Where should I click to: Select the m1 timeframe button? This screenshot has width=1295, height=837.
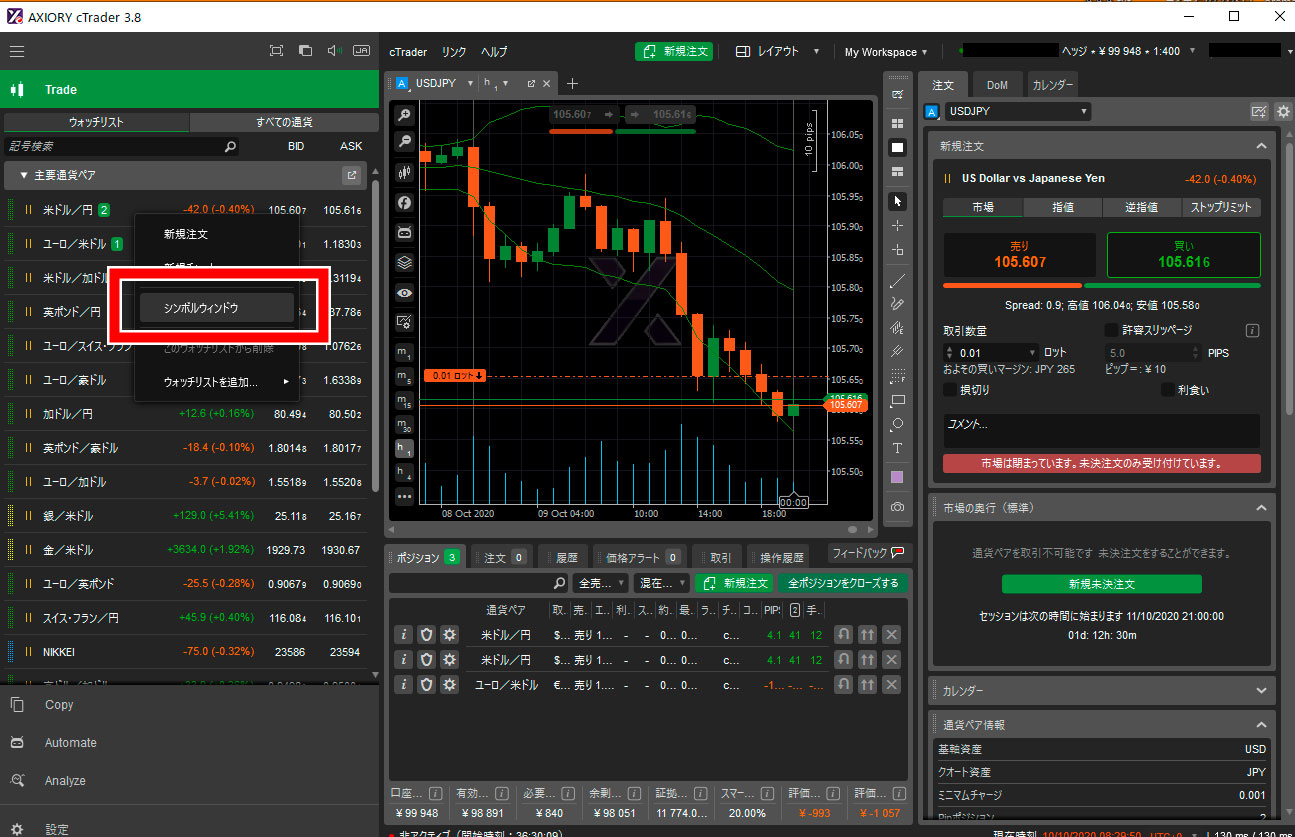click(404, 353)
